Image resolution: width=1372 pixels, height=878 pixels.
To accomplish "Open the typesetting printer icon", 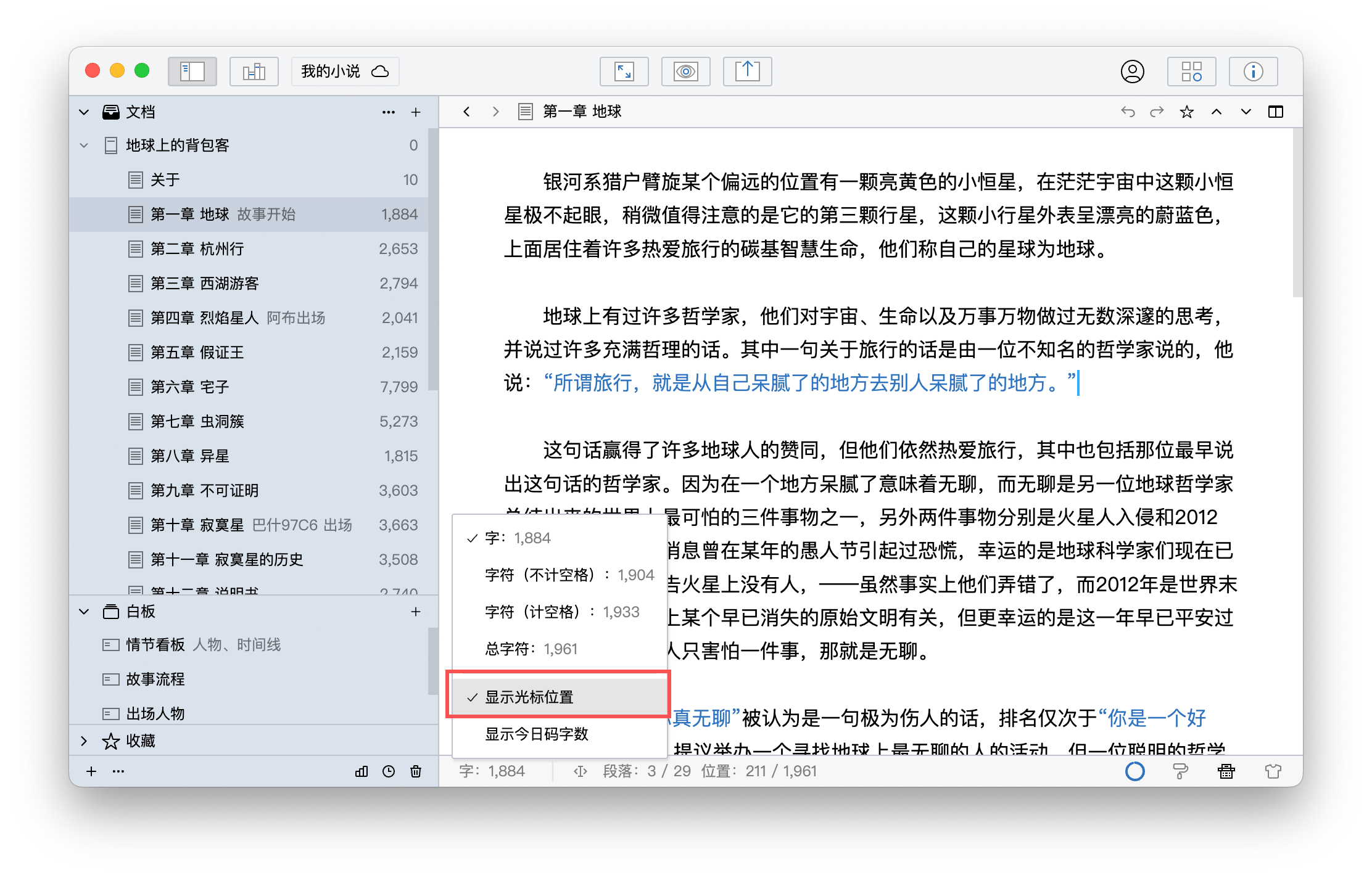I will [1226, 771].
